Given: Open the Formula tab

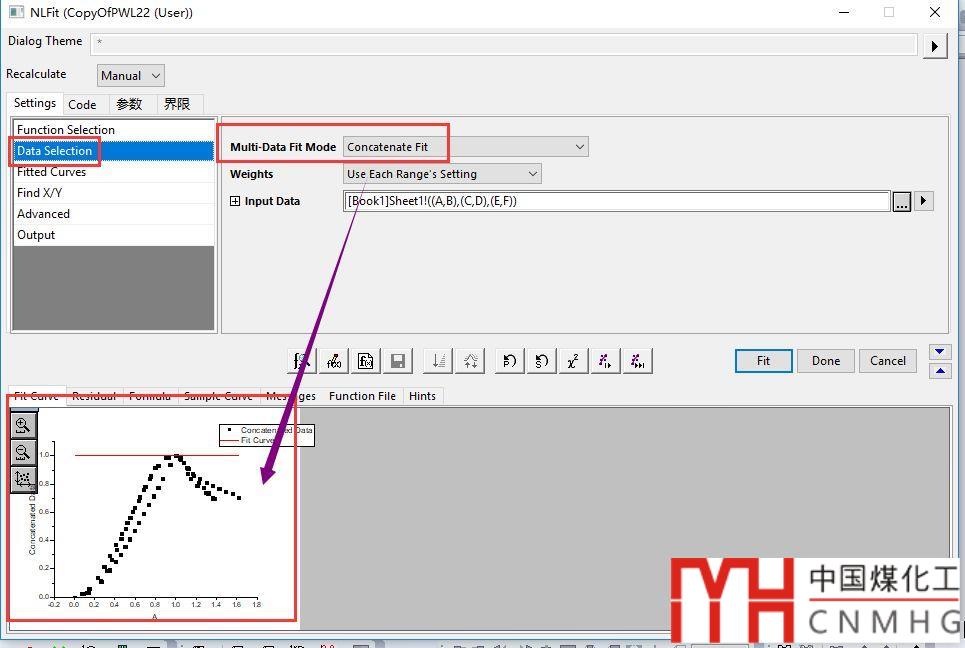Looking at the screenshot, I should (150, 396).
